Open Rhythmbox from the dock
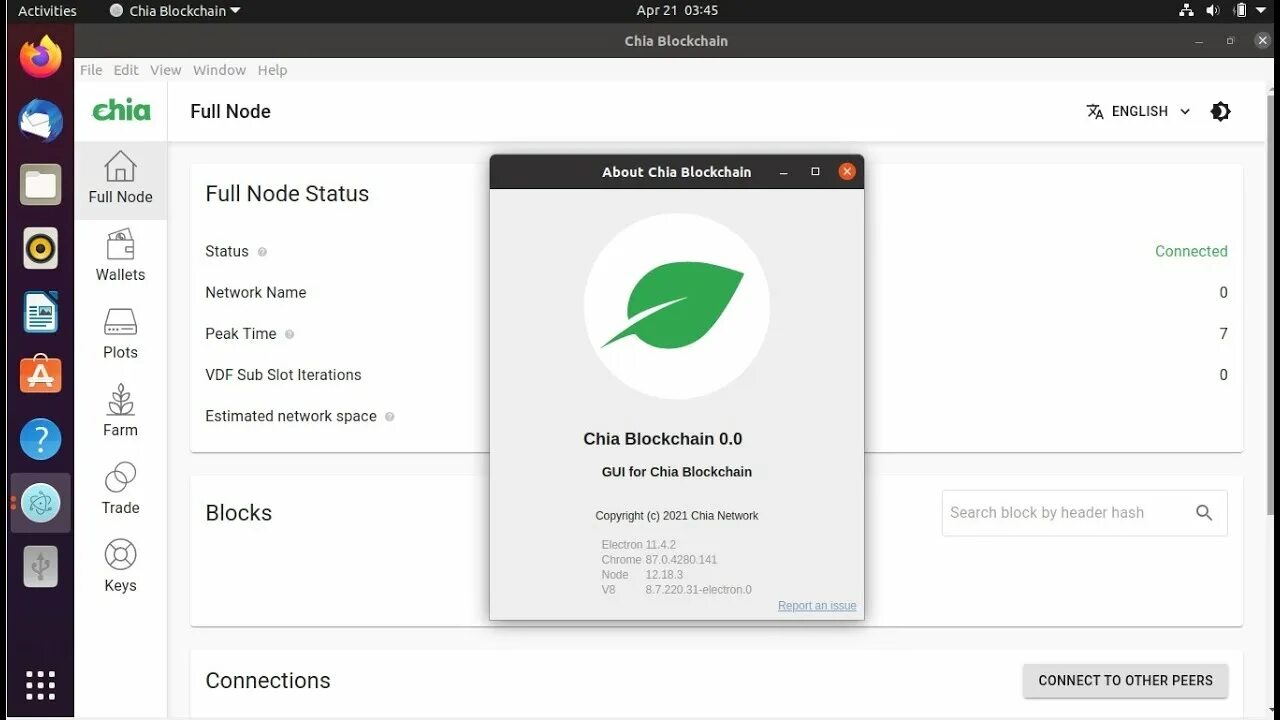The width and height of the screenshot is (1280, 720). (x=41, y=248)
